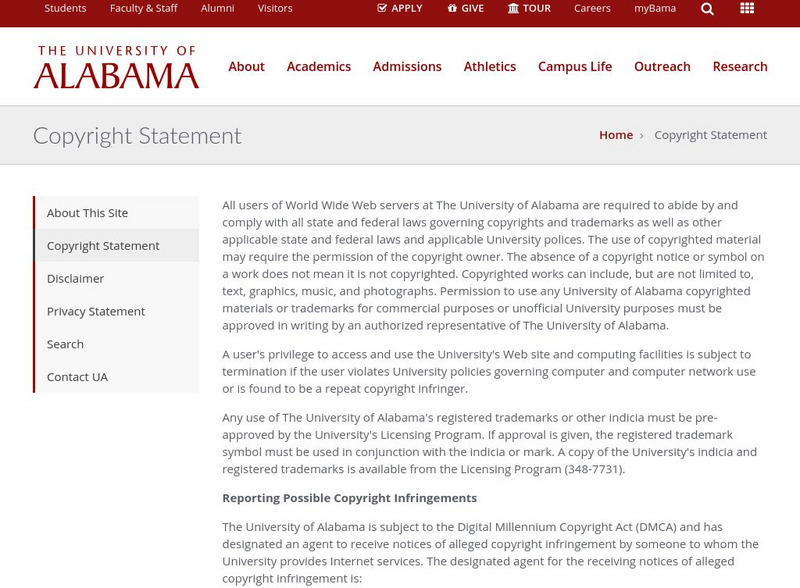Open the Campus Life menu

tap(575, 67)
